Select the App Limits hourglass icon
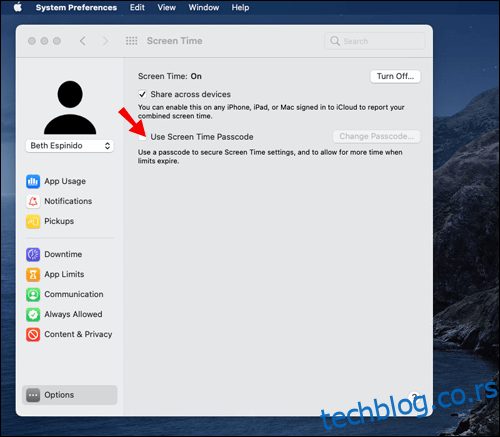Viewport: 500px width, 437px height. click(33, 274)
